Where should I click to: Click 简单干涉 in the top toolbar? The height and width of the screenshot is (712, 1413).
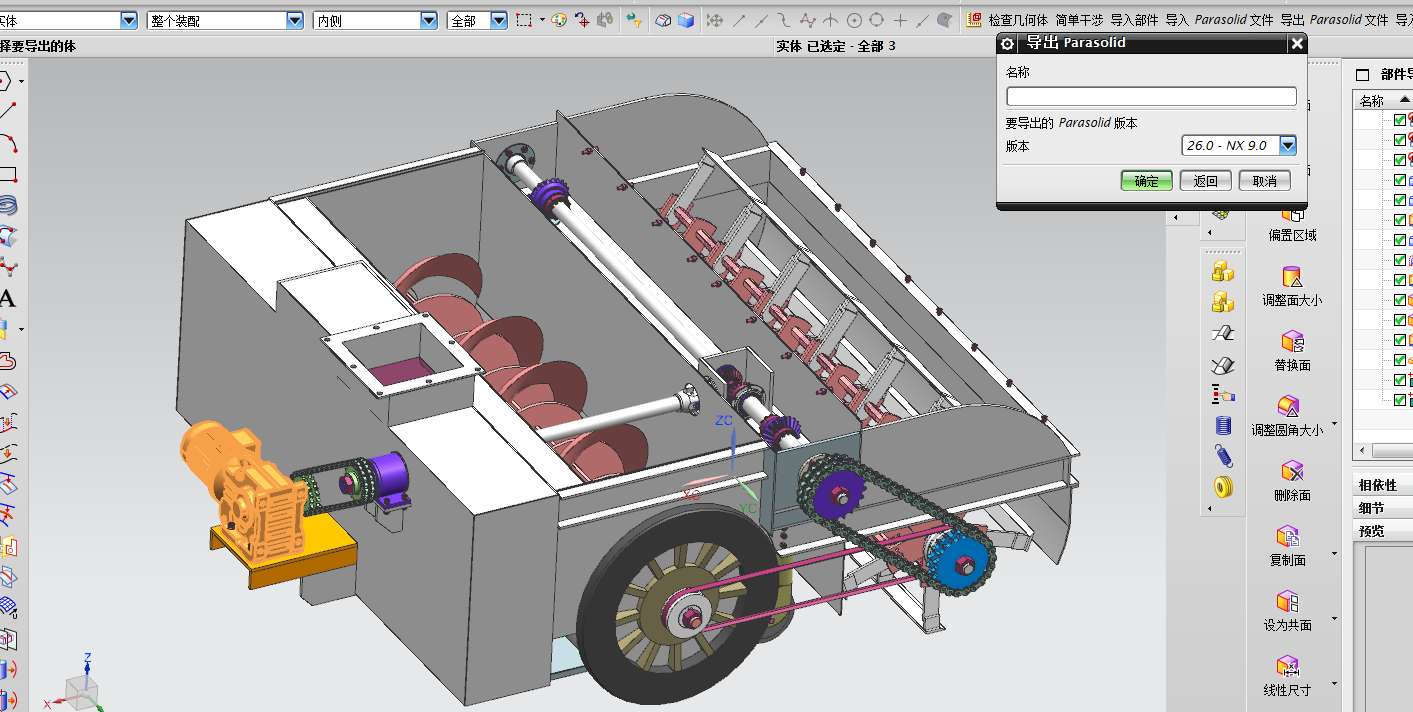click(1080, 20)
